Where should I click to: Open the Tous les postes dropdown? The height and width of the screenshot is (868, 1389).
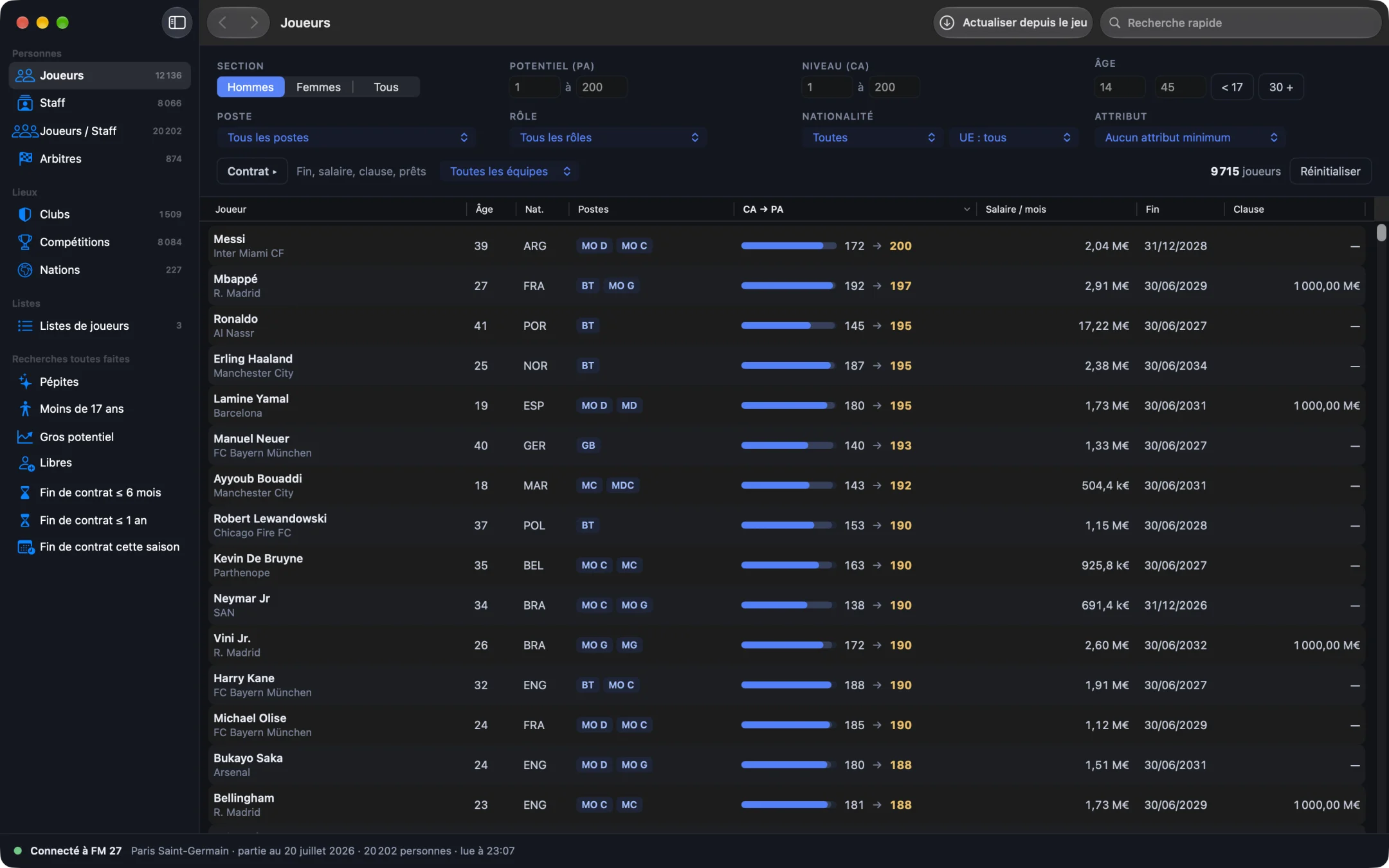click(347, 137)
